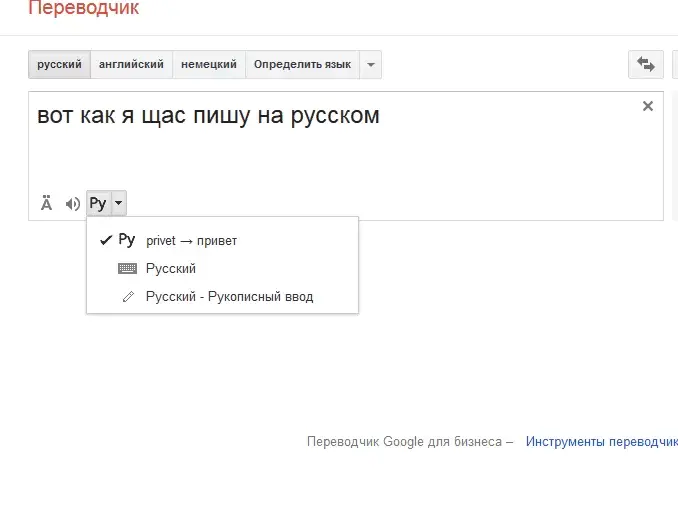The image size is (678, 517).
Task: Click Переводчик Google для бизнеса text
Action: pyautogui.click(x=404, y=441)
